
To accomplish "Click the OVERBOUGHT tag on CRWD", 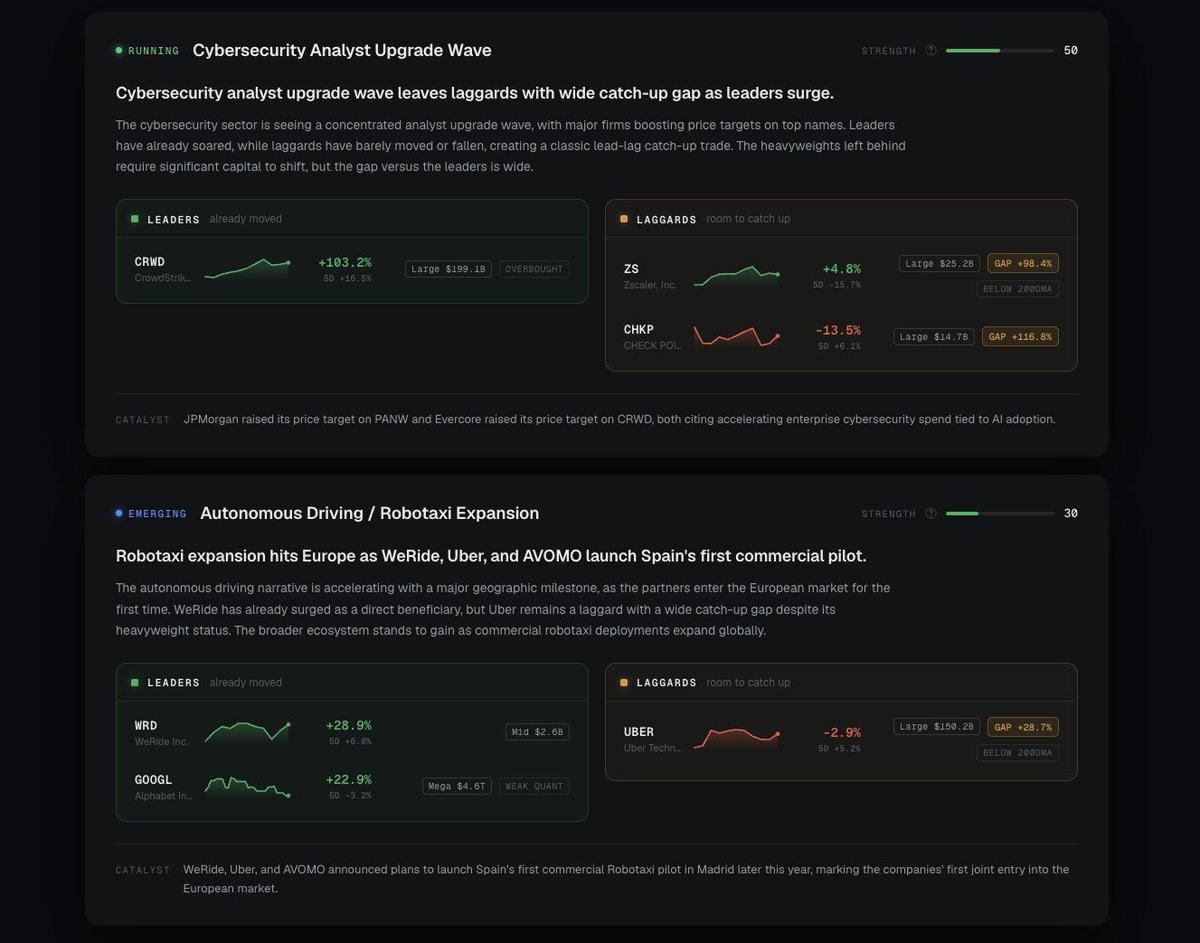I will pyautogui.click(x=534, y=269).
